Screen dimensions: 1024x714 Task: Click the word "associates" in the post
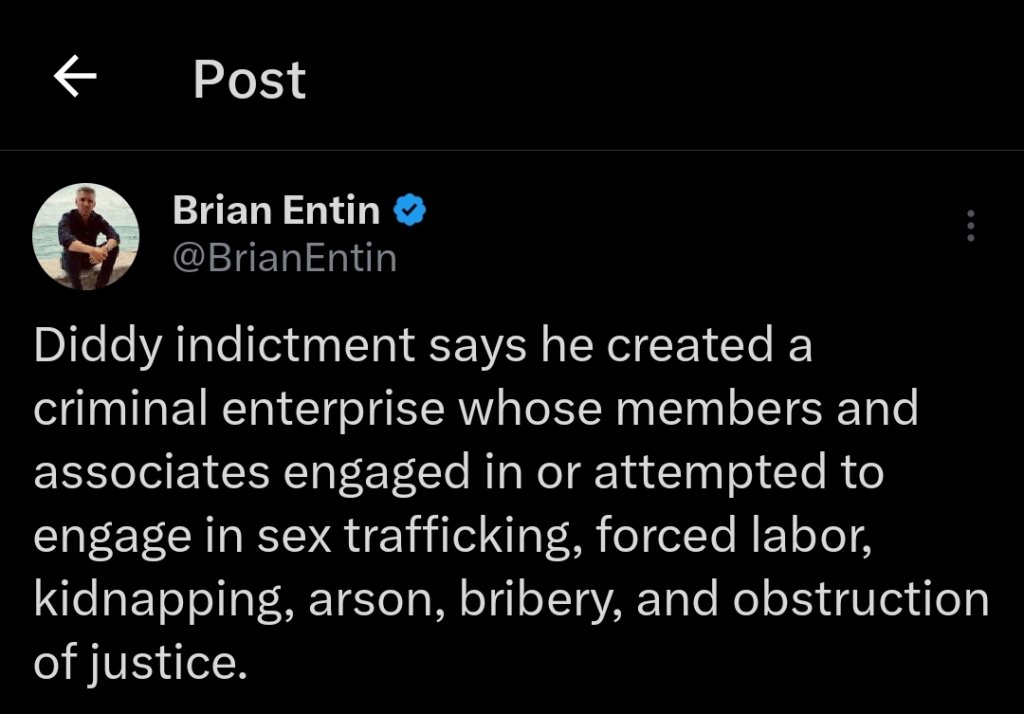pos(151,472)
